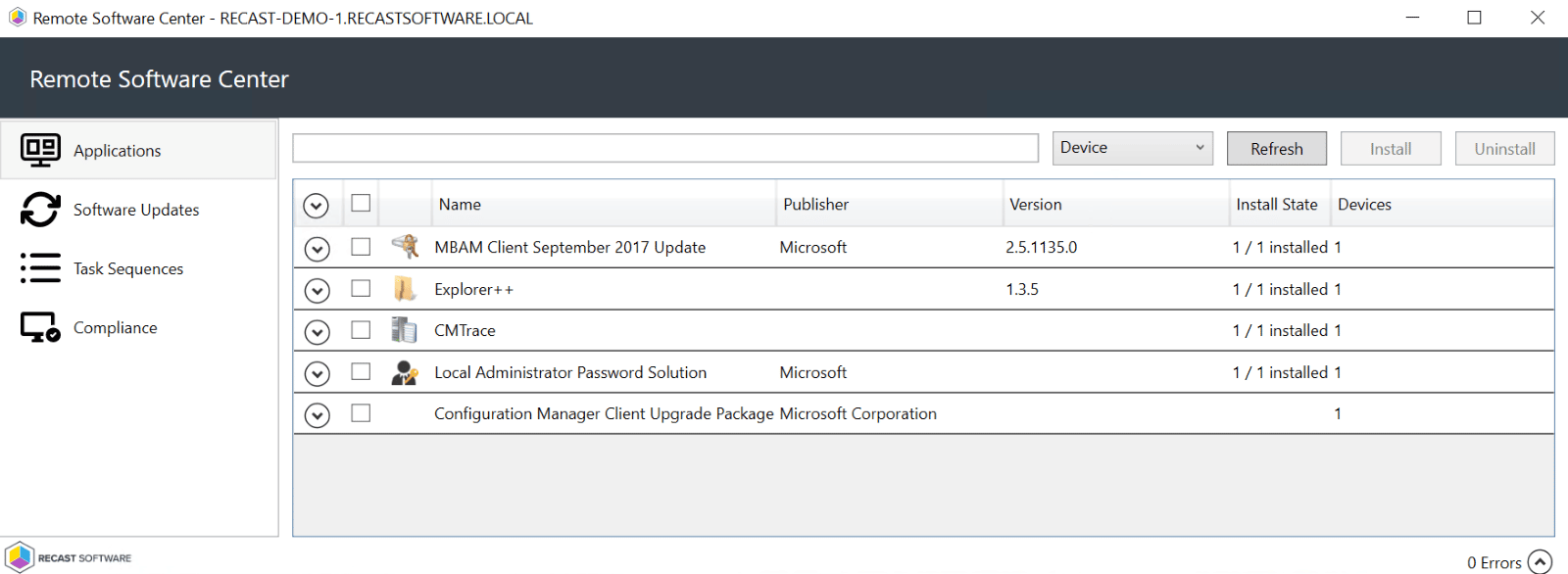Sort by the Publisher column header

click(x=890, y=204)
